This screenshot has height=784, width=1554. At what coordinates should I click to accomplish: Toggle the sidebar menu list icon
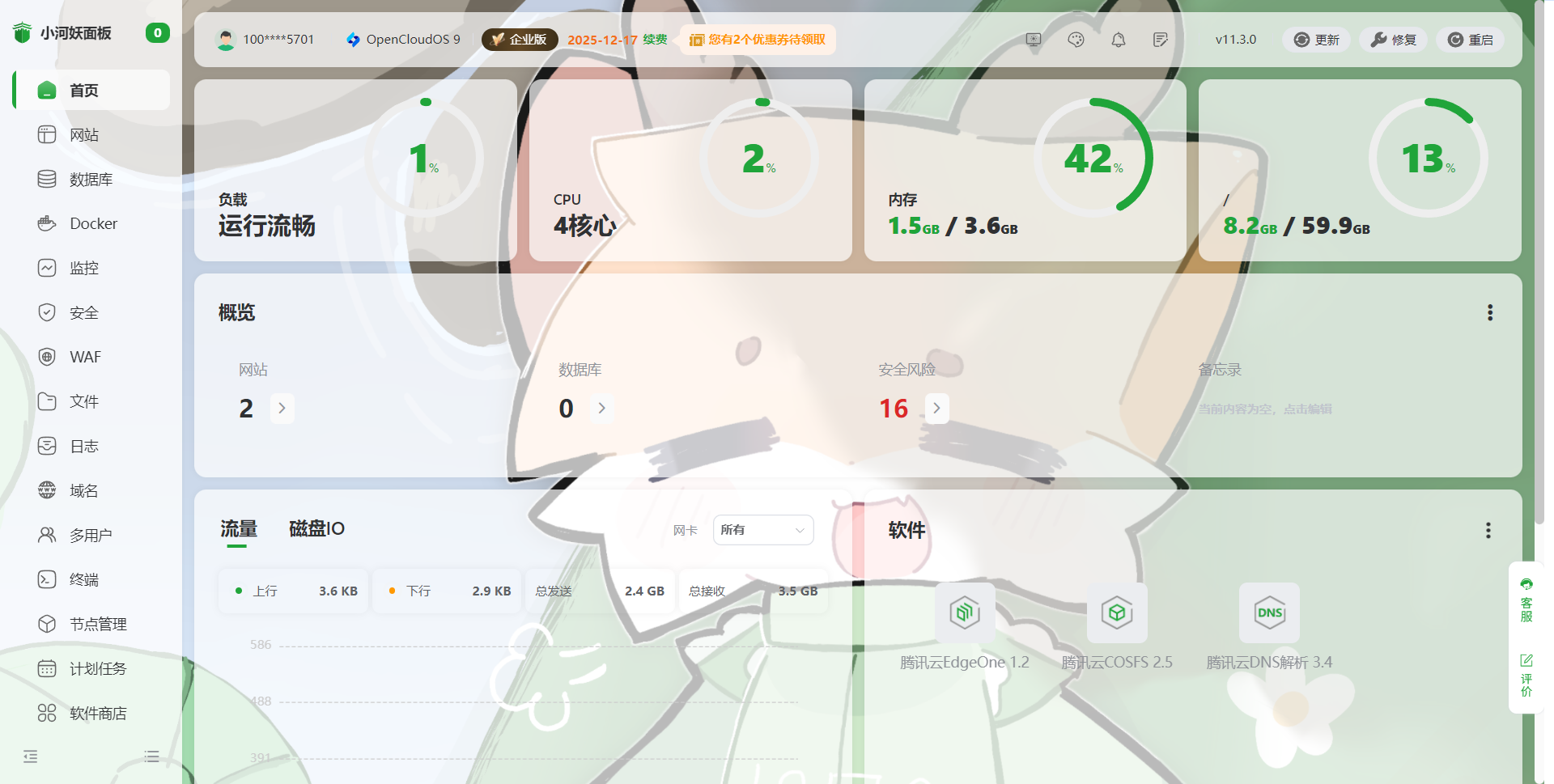click(151, 756)
